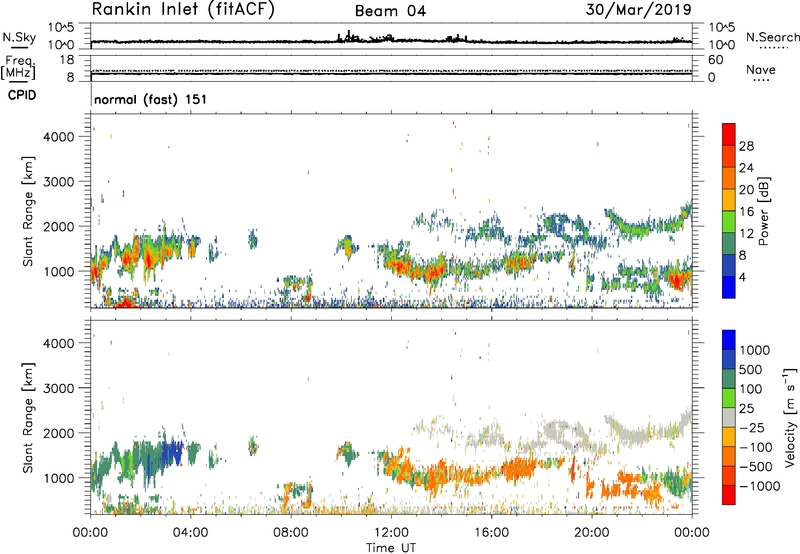Click the date '30/Mar/2019'

(x=639, y=9)
